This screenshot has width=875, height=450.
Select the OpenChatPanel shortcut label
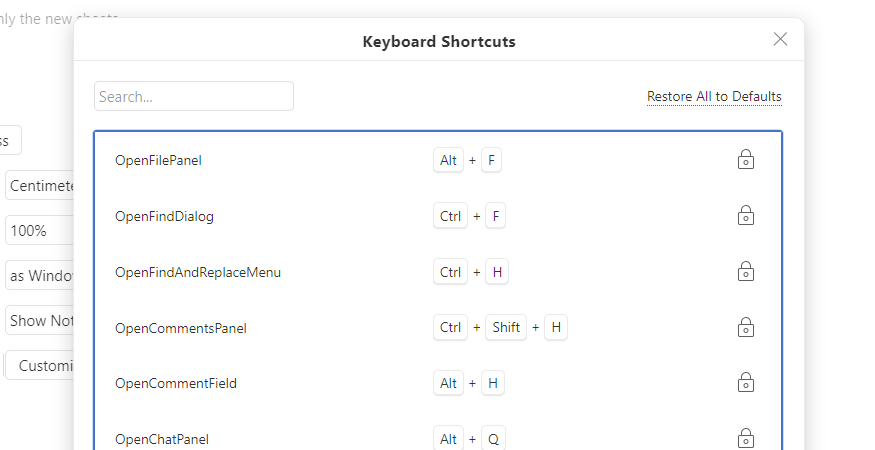tap(162, 439)
